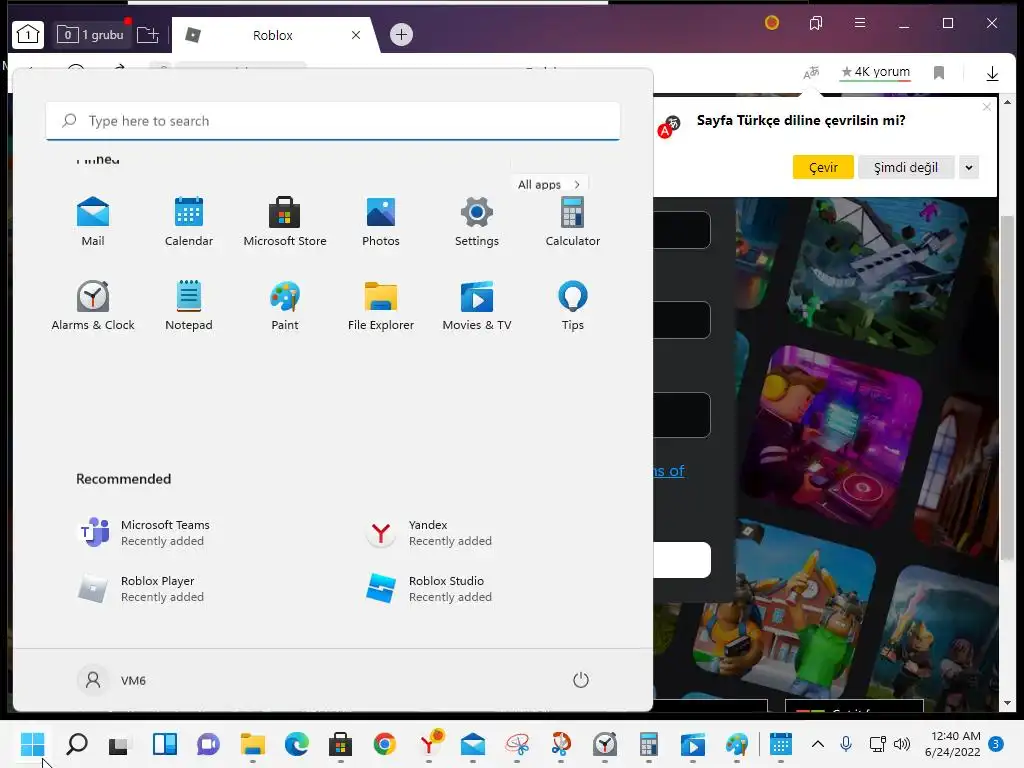
Task: Open Task View on taskbar
Action: click(x=120, y=744)
